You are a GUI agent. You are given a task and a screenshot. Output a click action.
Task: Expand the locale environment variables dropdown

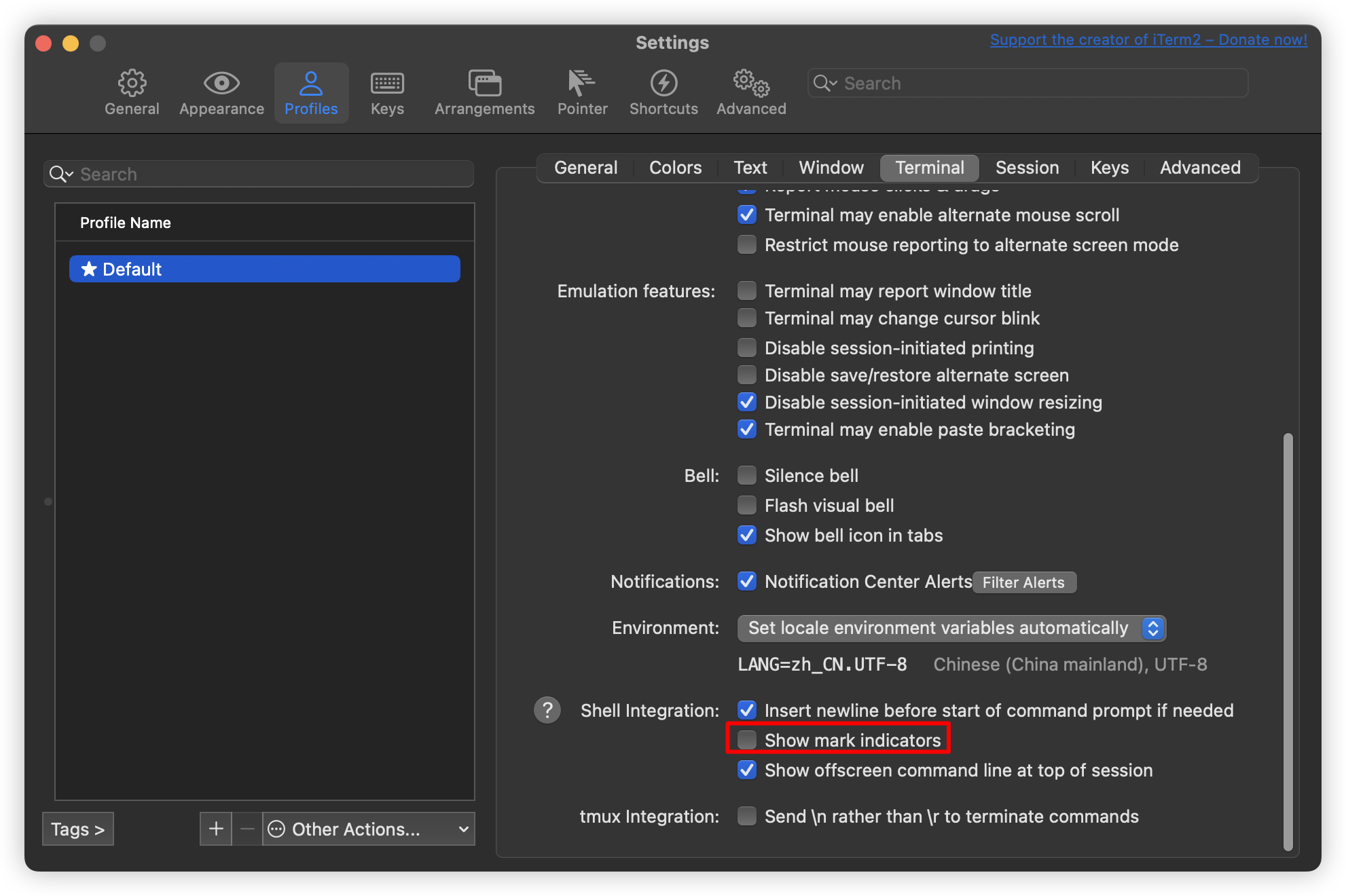click(951, 628)
